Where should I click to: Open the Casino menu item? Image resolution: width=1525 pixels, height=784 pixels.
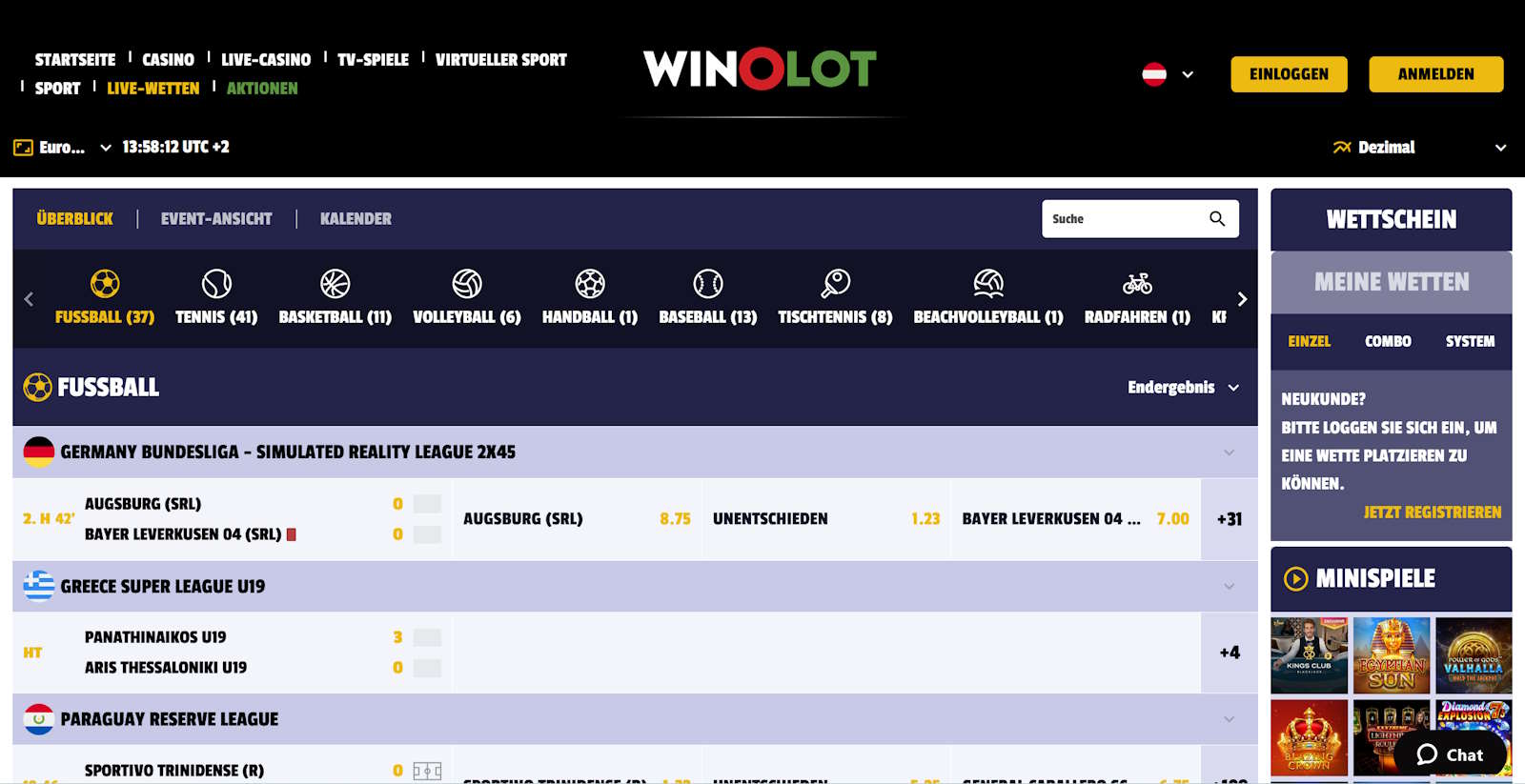(x=168, y=60)
